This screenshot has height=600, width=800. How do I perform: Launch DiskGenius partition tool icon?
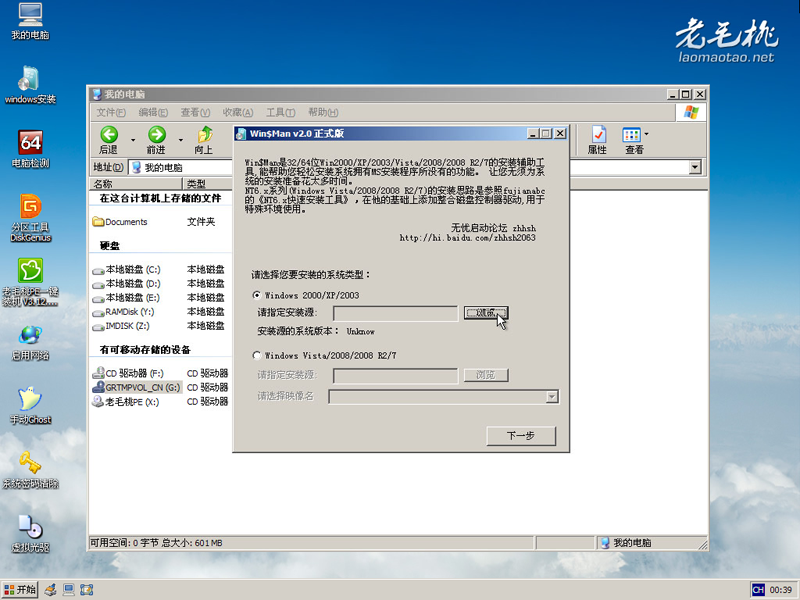[30, 218]
